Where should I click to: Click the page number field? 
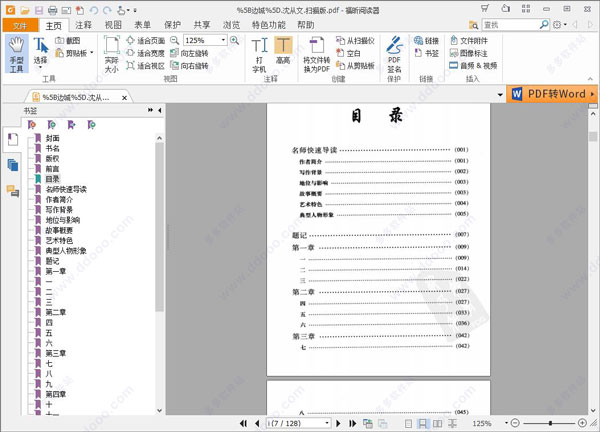[x=295, y=423]
